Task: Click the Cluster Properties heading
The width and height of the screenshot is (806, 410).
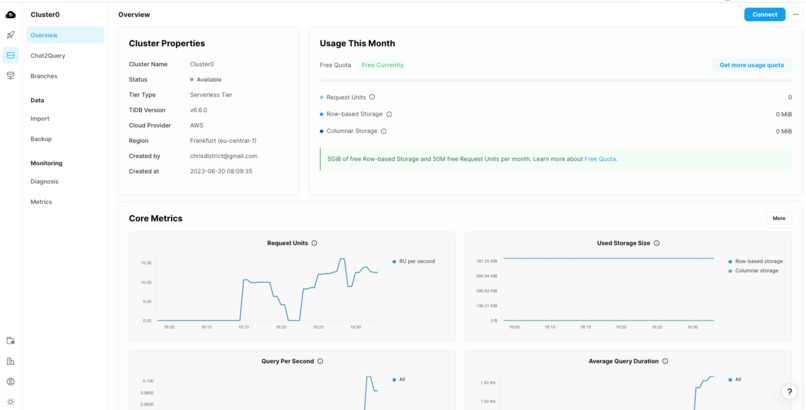Action: pos(167,44)
